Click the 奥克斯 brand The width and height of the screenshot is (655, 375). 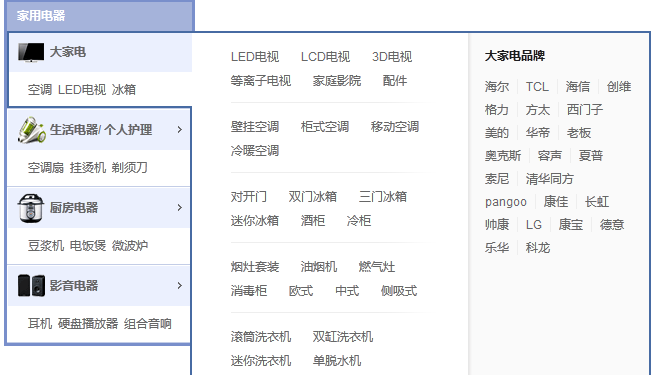click(503, 156)
